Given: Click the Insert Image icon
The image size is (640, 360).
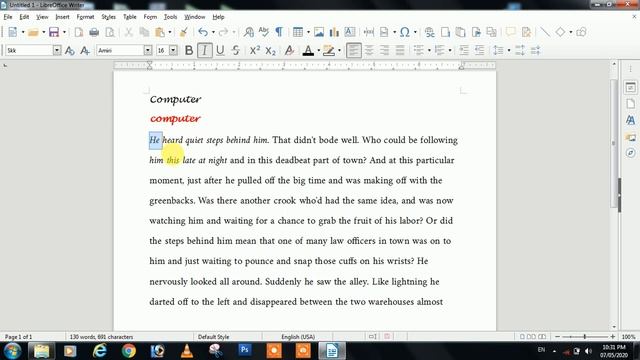Looking at the screenshot, I should (x=319, y=32).
